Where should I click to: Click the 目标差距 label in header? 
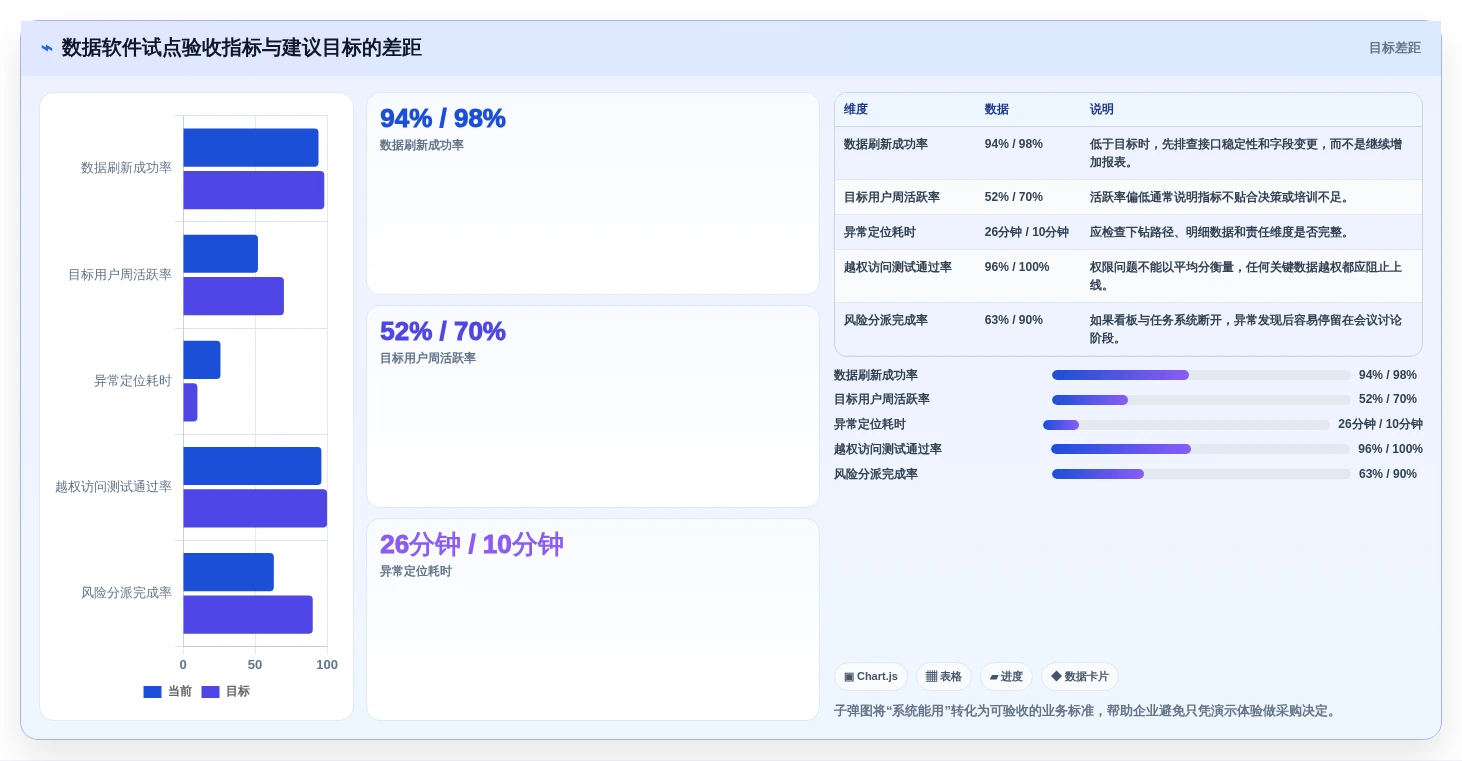1394,48
